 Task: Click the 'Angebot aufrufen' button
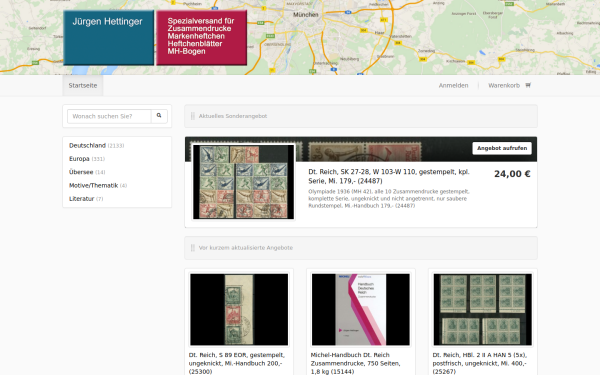[502, 148]
